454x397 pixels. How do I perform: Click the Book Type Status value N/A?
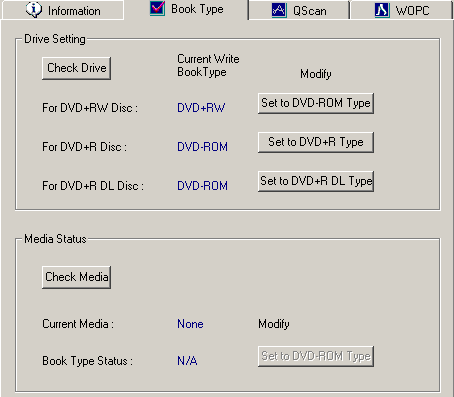point(187,361)
